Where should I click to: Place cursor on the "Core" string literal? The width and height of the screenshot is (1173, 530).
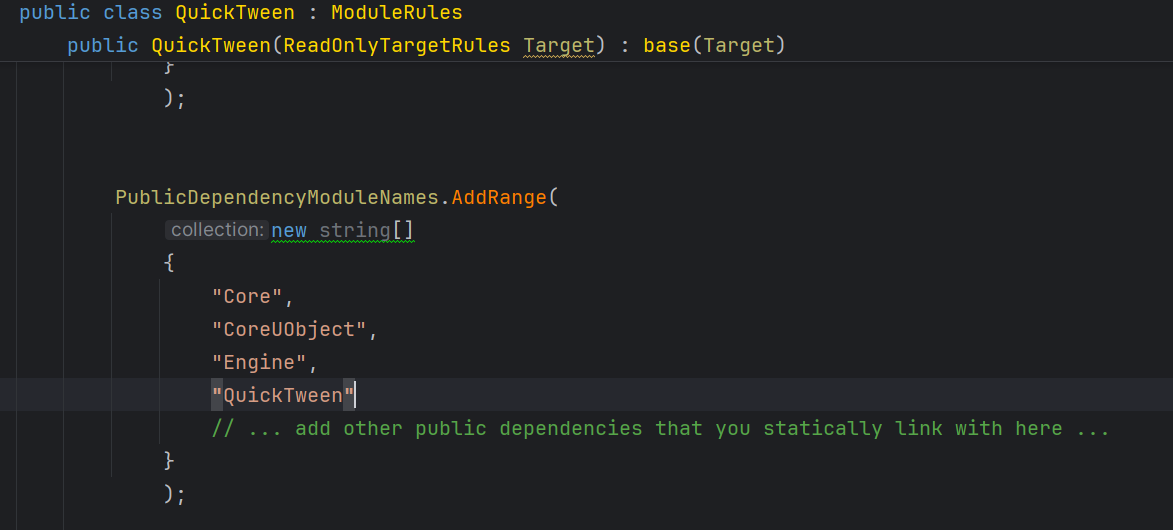point(248,297)
